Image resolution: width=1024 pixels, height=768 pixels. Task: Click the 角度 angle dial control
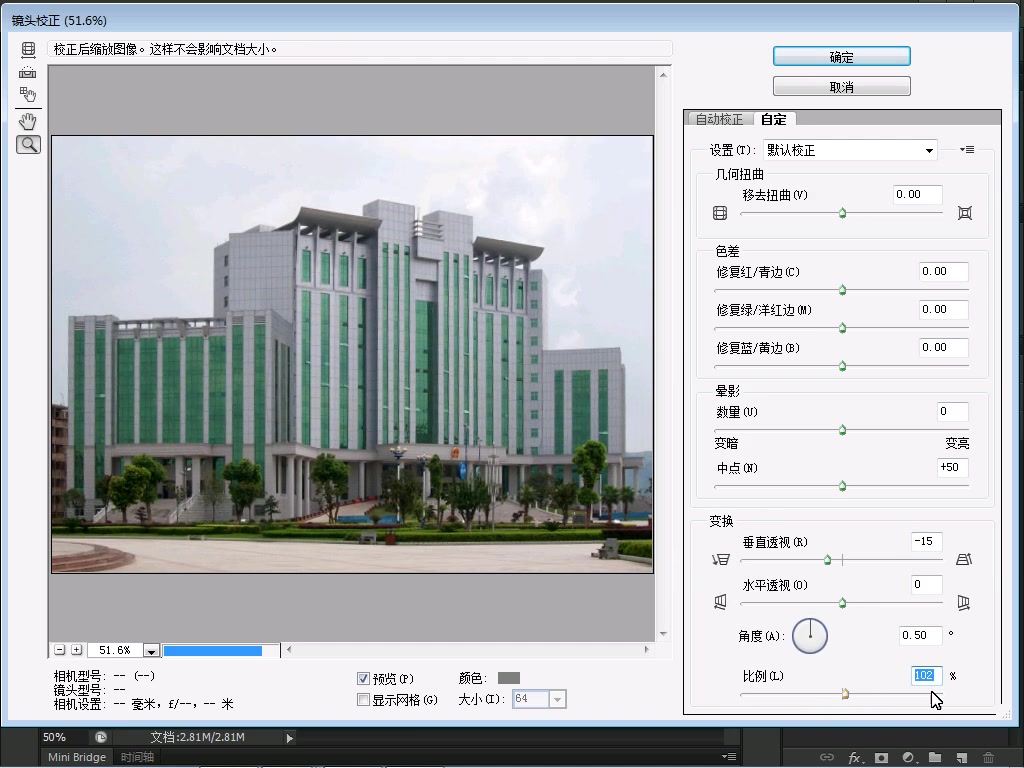(x=810, y=635)
